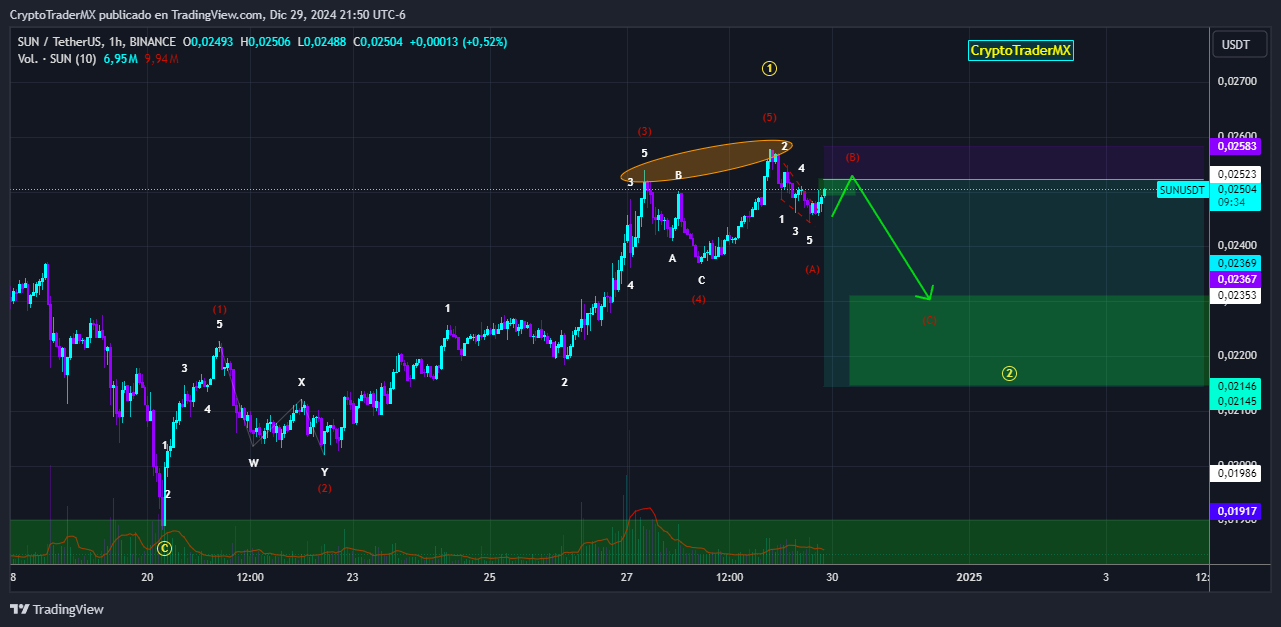Select the red (2) wave label
Viewport: 1281px width, 627px height.
tap(324, 489)
